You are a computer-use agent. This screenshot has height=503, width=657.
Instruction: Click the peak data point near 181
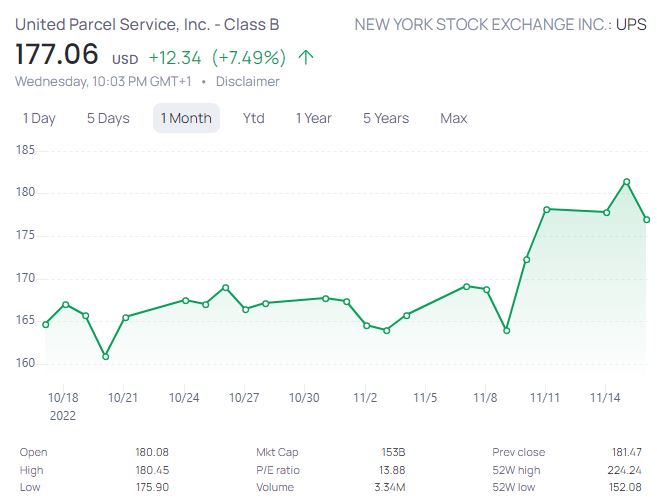[626, 181]
